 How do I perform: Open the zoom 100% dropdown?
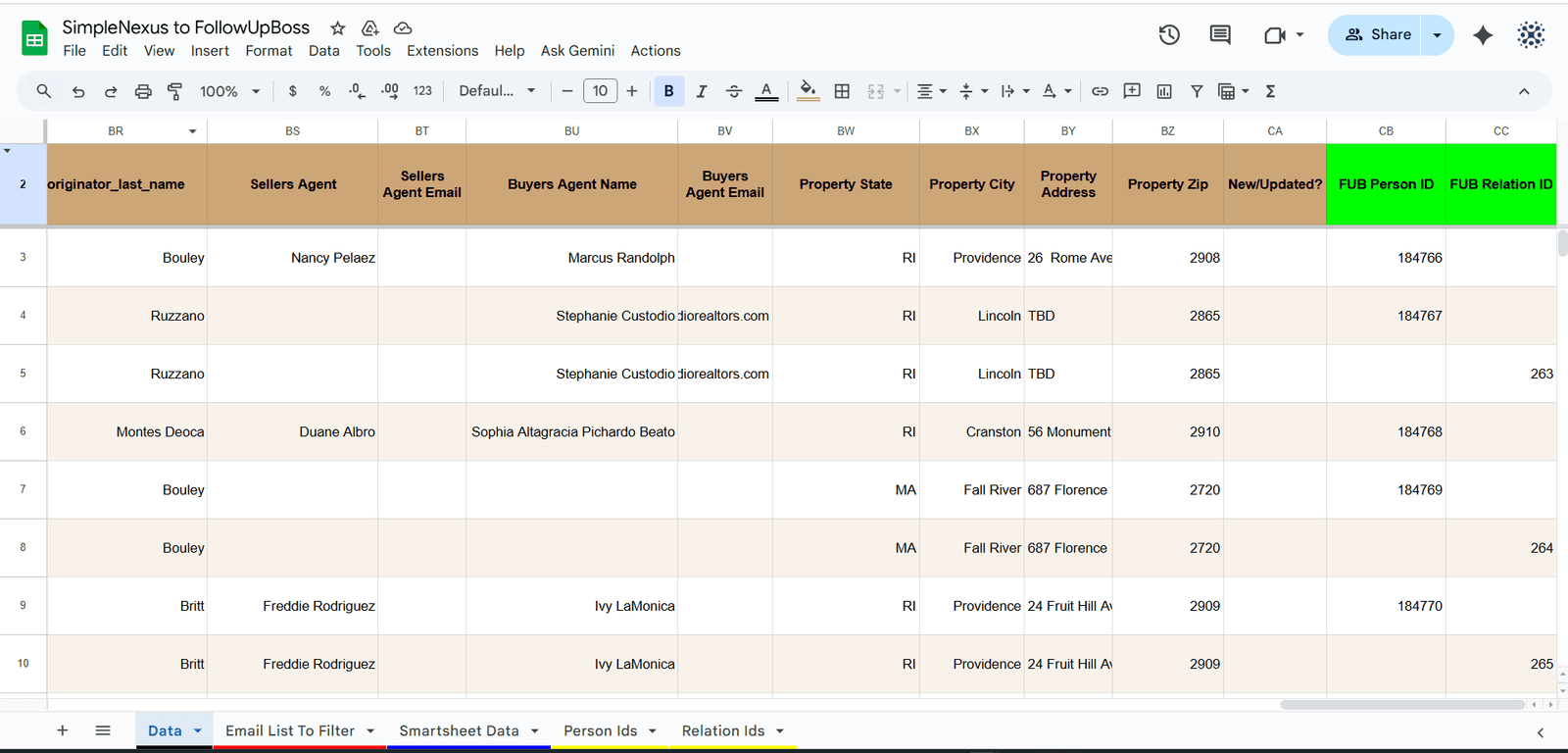pyautogui.click(x=229, y=91)
